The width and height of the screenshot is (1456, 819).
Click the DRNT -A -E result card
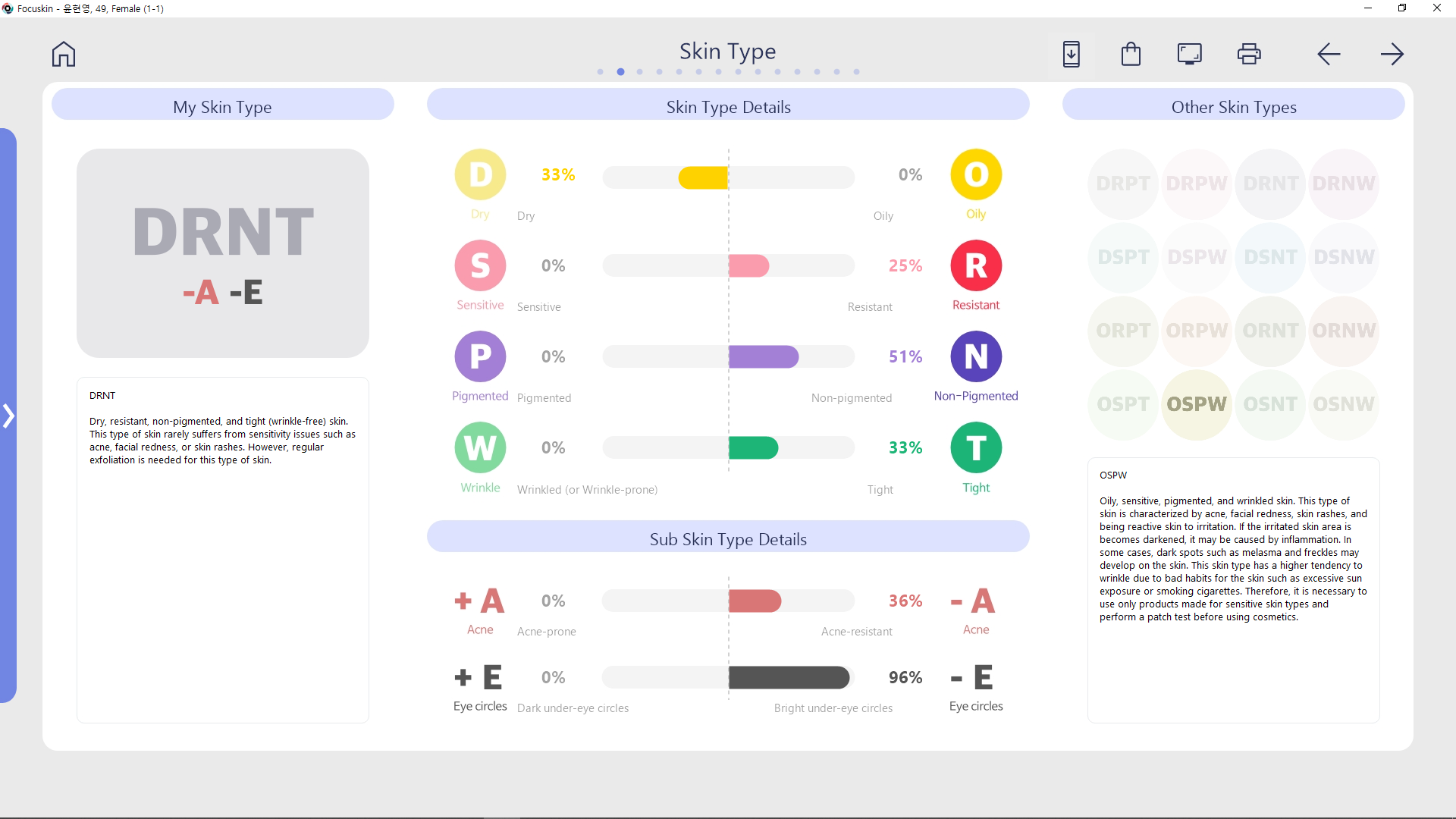(x=223, y=253)
